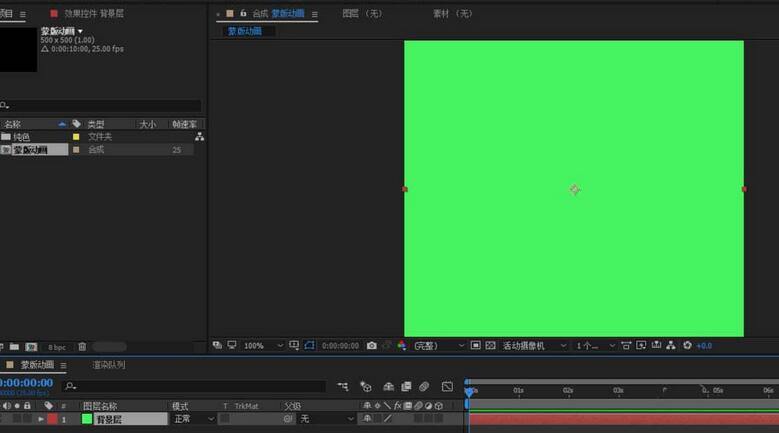Open the 蒙版动画 dropdown arrow in project preview
Image resolution: width=779 pixels, height=433 pixels.
point(80,31)
